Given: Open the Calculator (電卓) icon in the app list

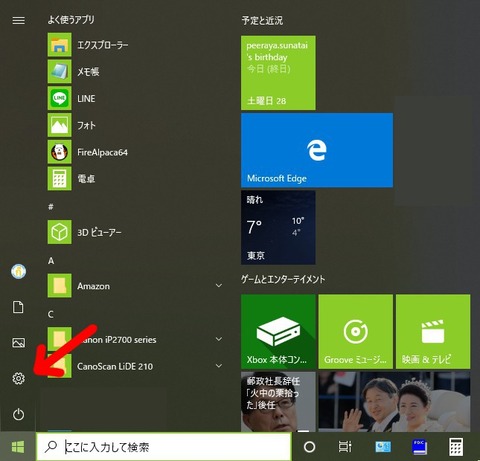Looking at the screenshot, I should pyautogui.click(x=59, y=179).
